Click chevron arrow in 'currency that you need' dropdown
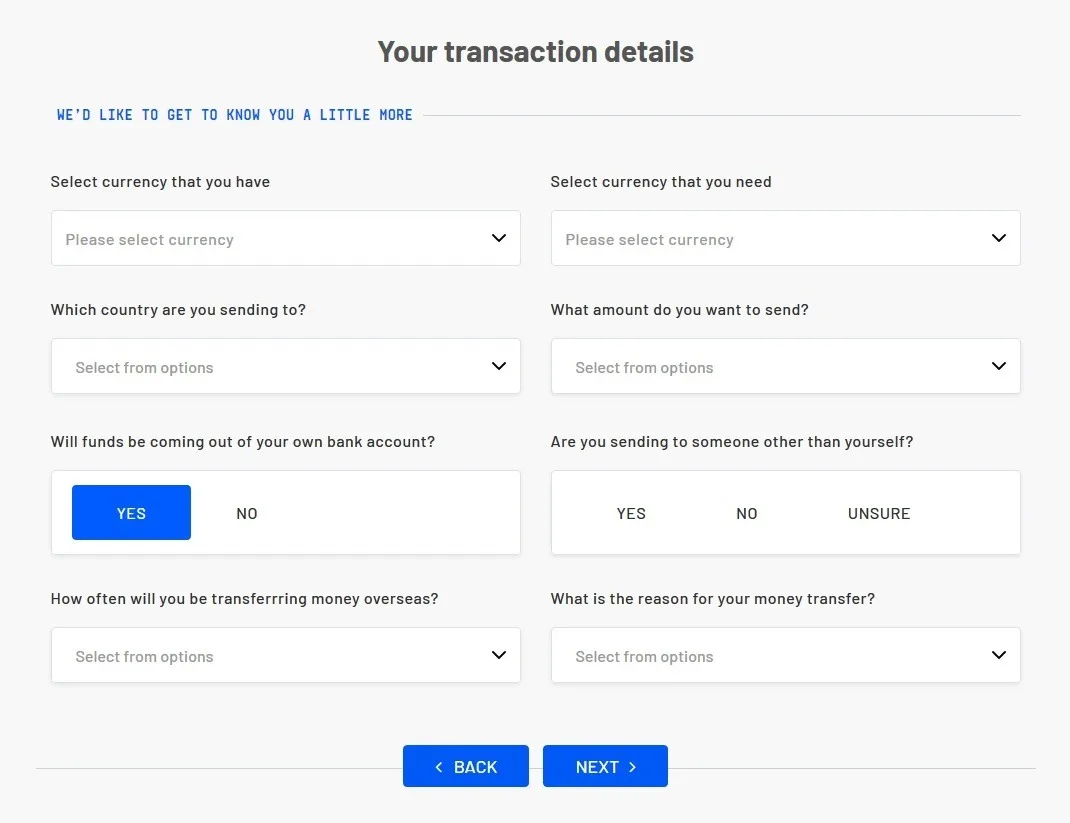Viewport: 1070px width, 823px height. (998, 238)
